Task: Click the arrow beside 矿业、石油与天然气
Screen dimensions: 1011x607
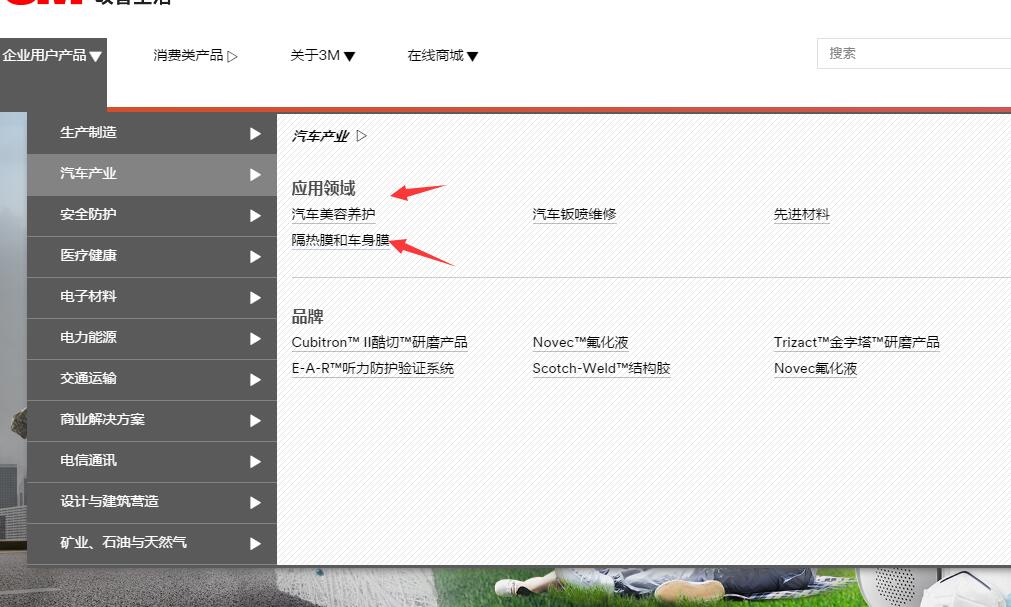Action: click(255, 543)
